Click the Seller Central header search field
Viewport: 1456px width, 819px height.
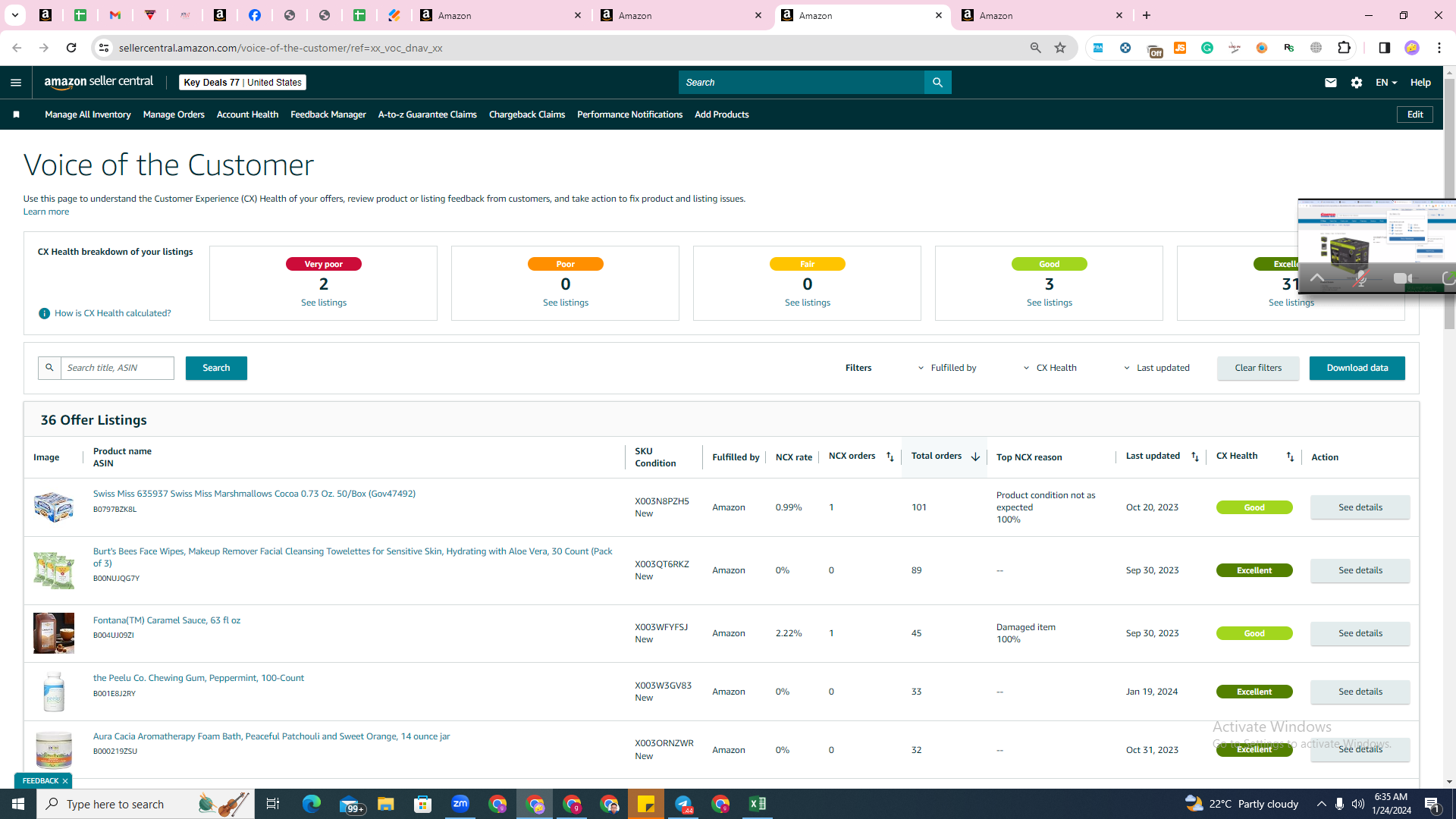point(802,83)
